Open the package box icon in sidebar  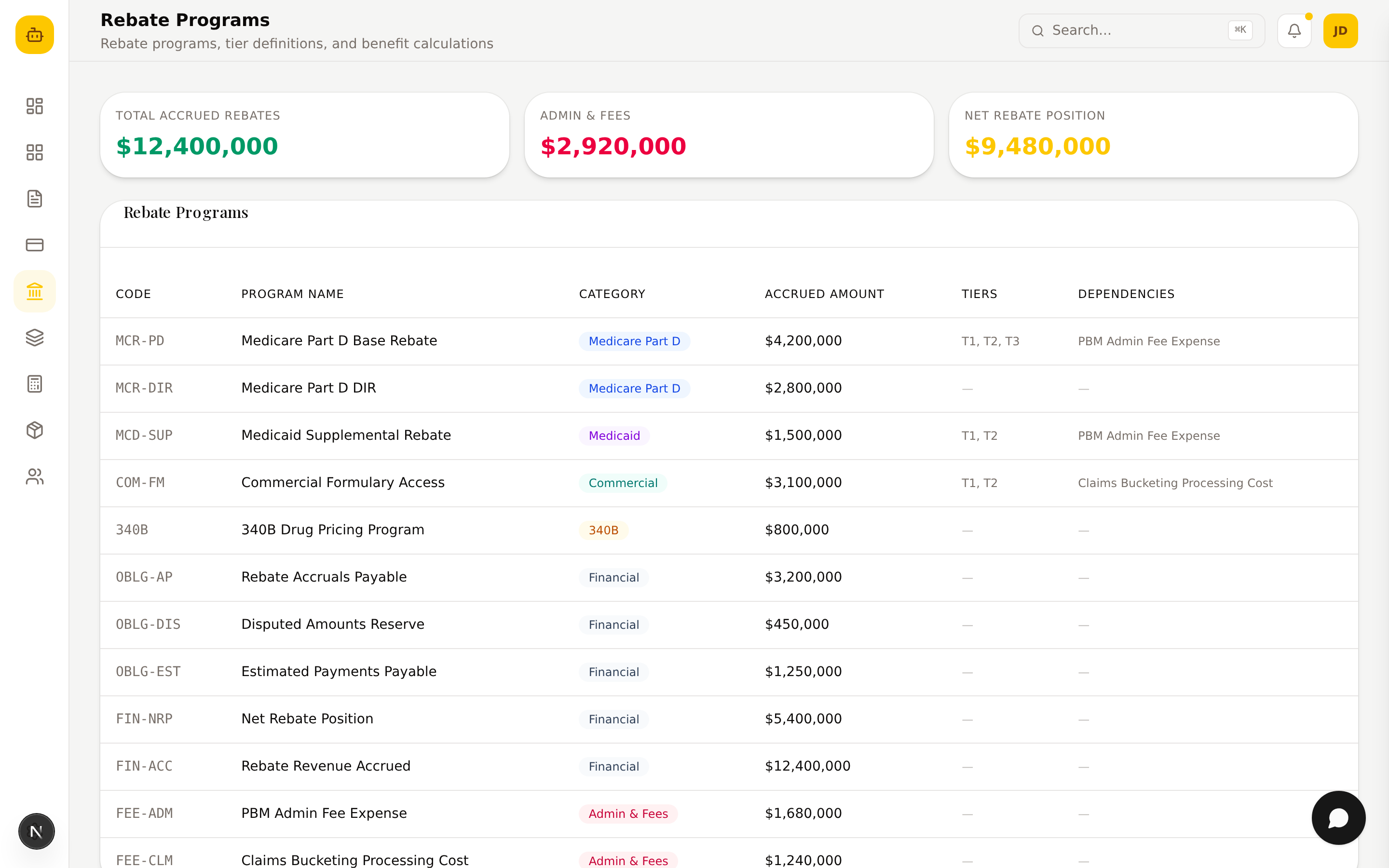(34, 430)
